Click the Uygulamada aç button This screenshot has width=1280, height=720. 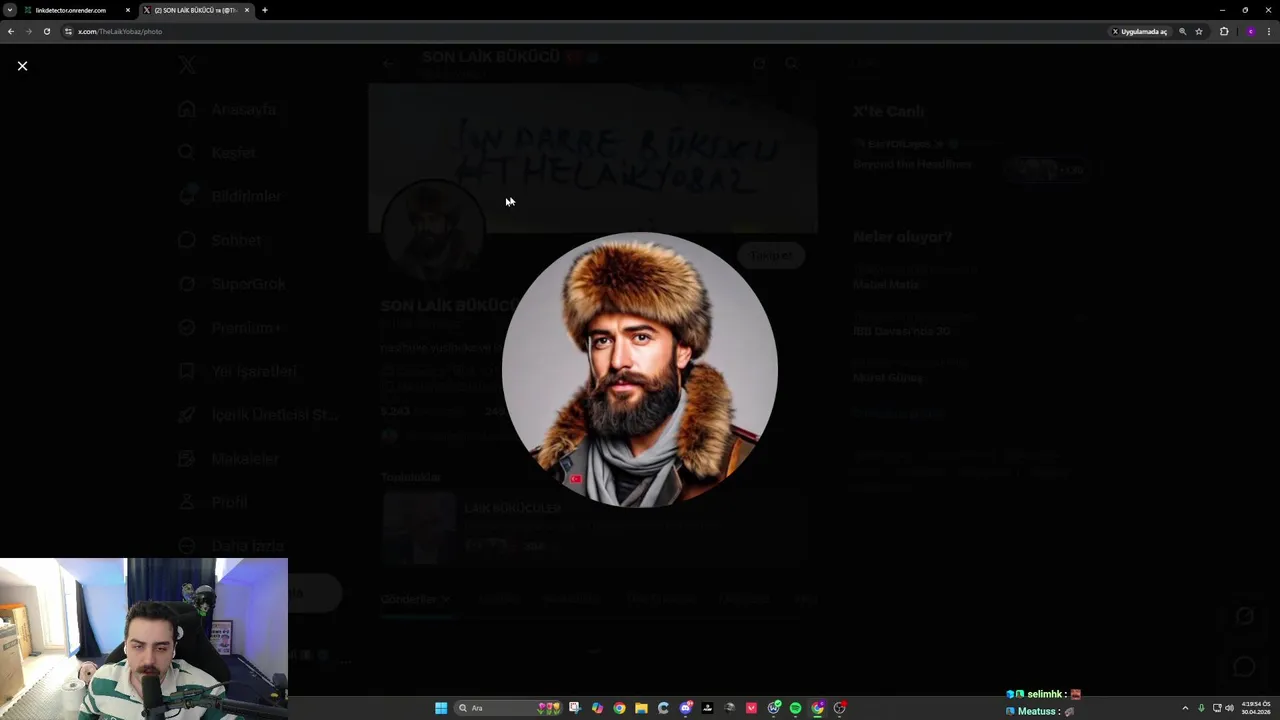tap(1140, 31)
